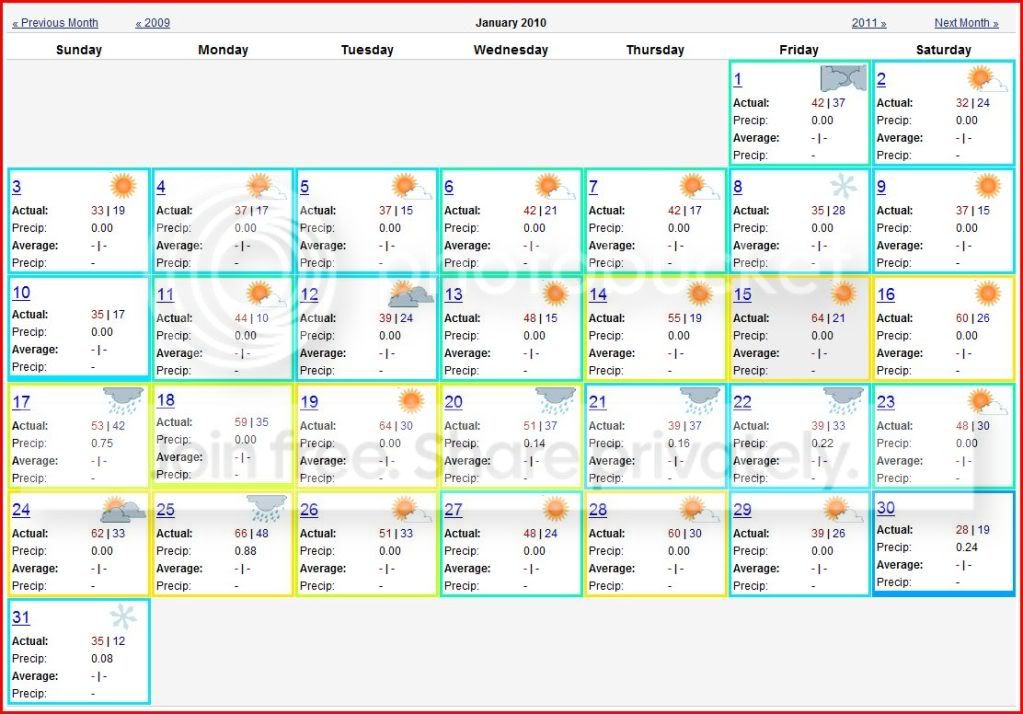Click the rain cloud icon on January 25

tap(267, 508)
